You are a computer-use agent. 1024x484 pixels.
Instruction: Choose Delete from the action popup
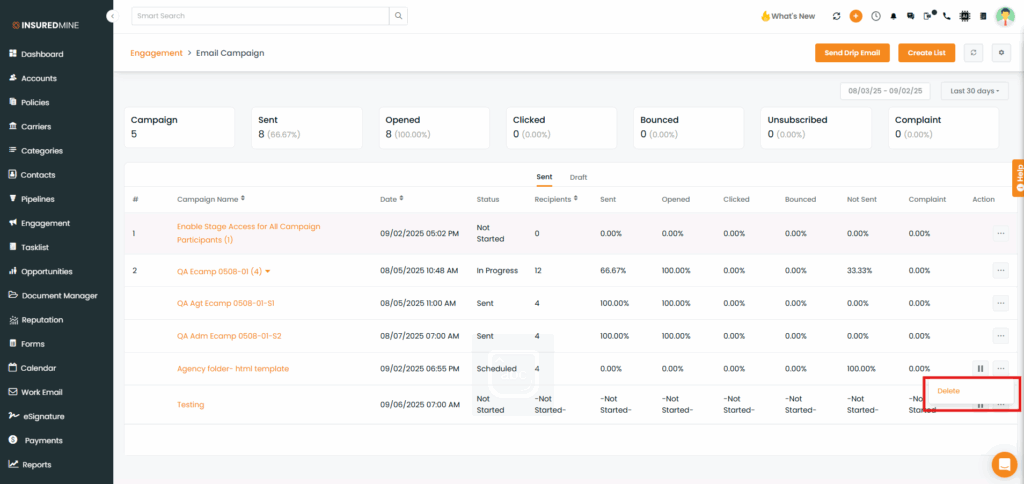[948, 391]
